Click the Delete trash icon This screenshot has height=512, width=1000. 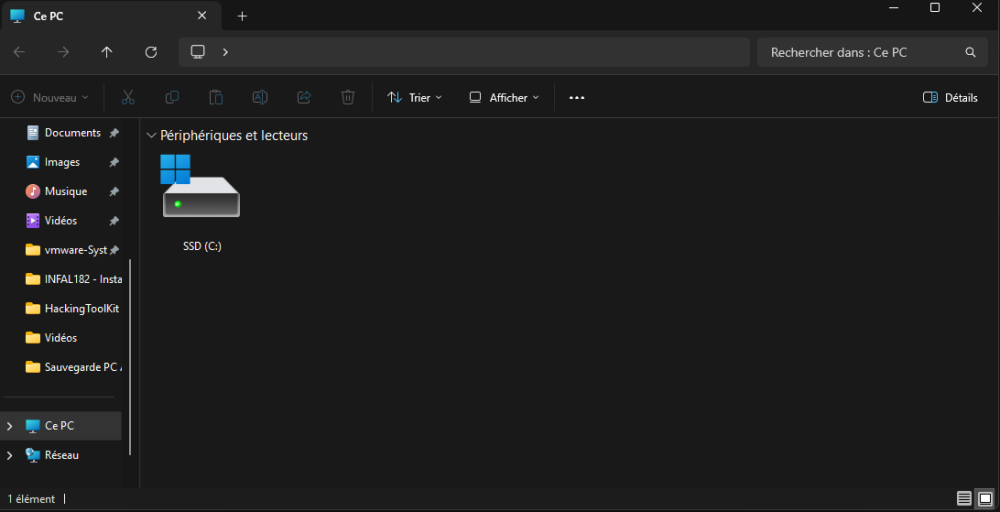(348, 97)
